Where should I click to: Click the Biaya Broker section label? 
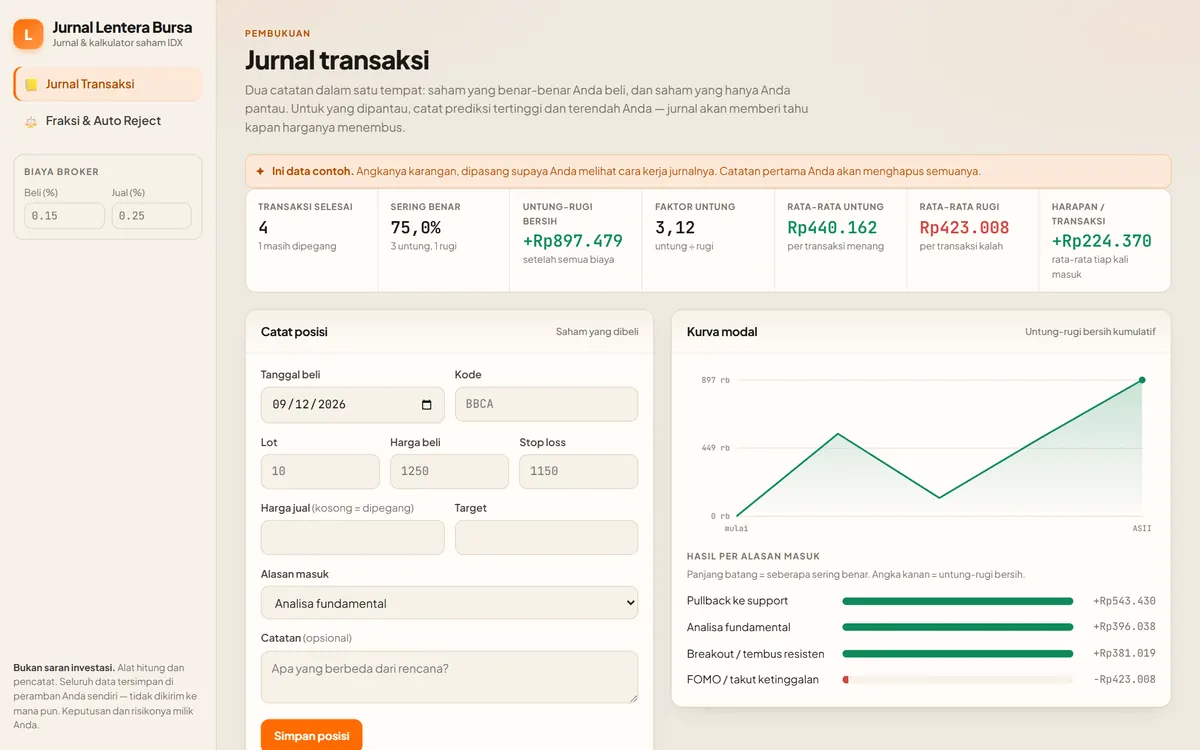(62, 172)
